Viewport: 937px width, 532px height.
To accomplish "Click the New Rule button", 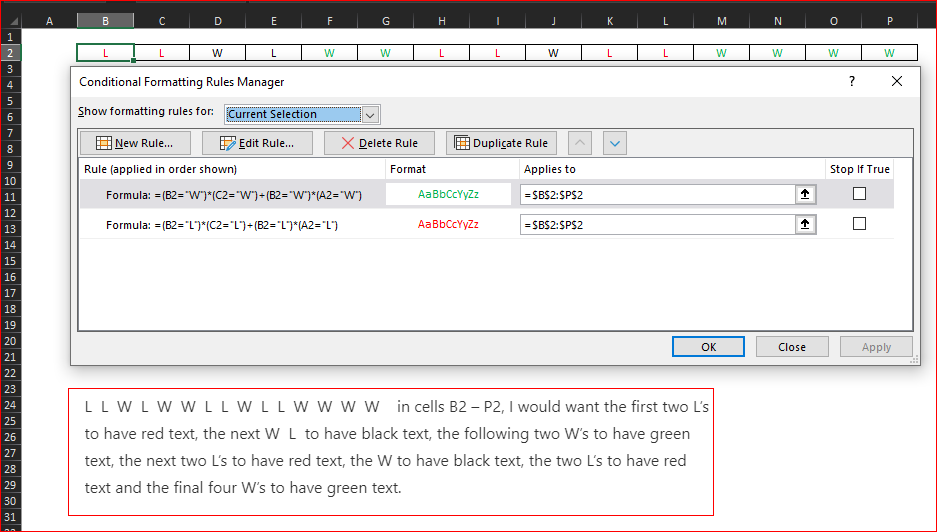I will point(135,143).
